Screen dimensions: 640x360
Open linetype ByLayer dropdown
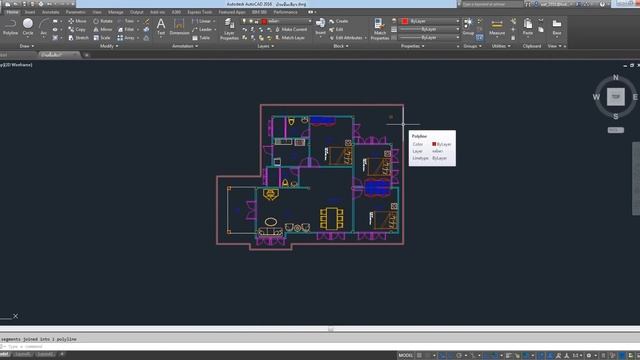coord(429,38)
